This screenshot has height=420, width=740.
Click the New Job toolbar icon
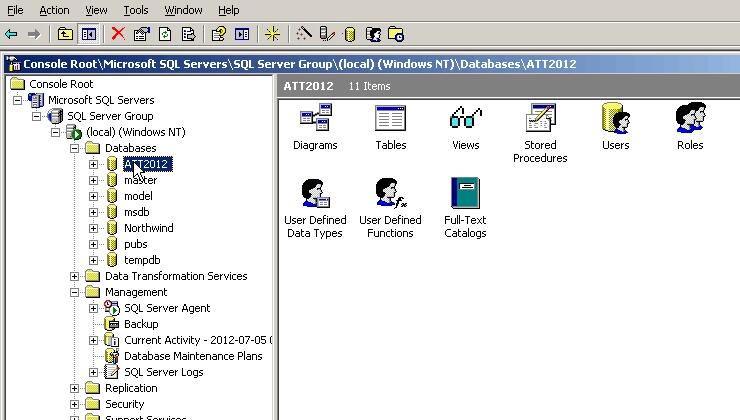395,34
